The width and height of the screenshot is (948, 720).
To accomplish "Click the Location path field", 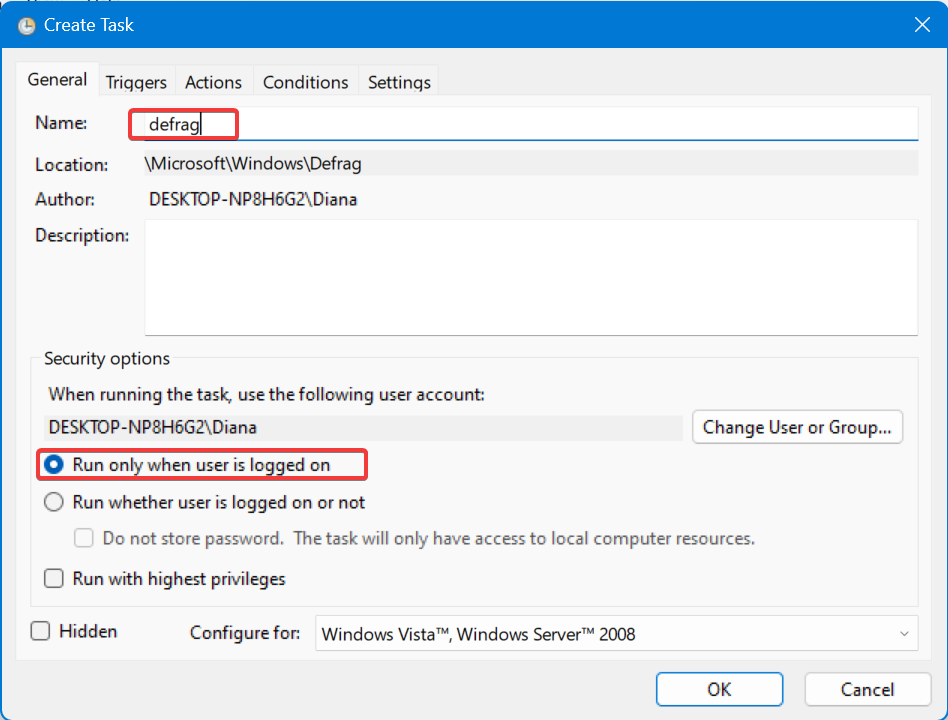I will tap(530, 164).
